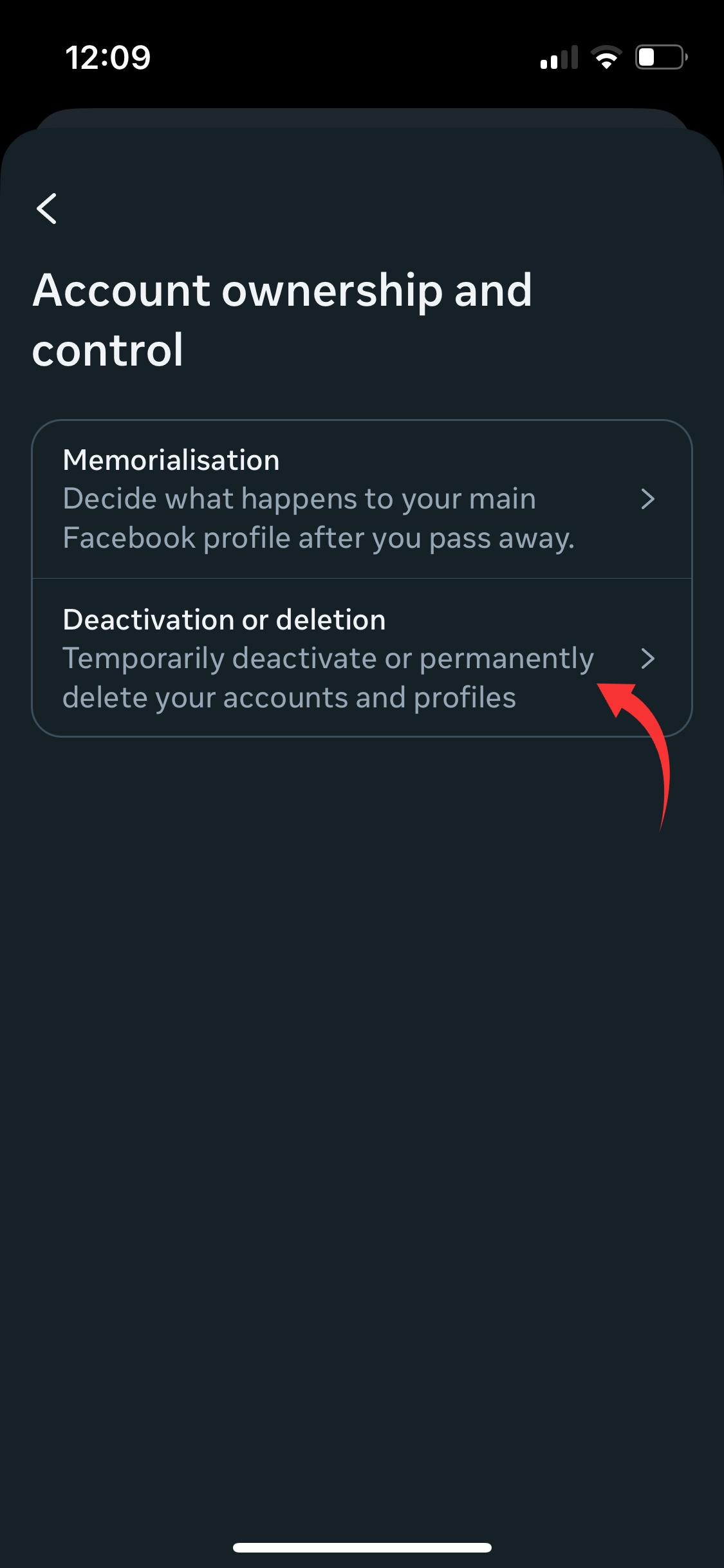
Task: Click 'Temporarily deactivate or permanently' description text
Action: (328, 658)
